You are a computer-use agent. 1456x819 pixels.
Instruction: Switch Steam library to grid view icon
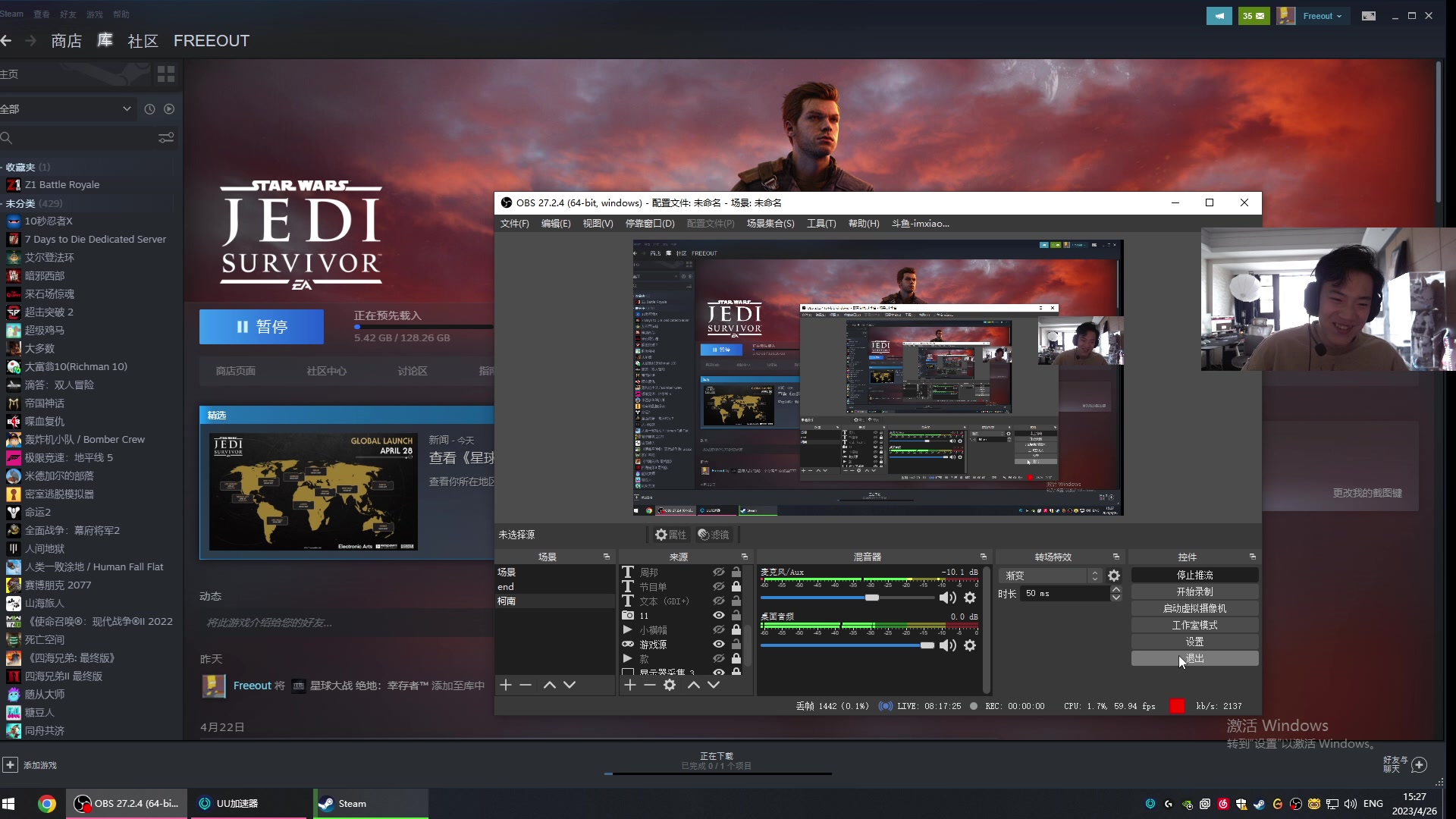coord(166,74)
